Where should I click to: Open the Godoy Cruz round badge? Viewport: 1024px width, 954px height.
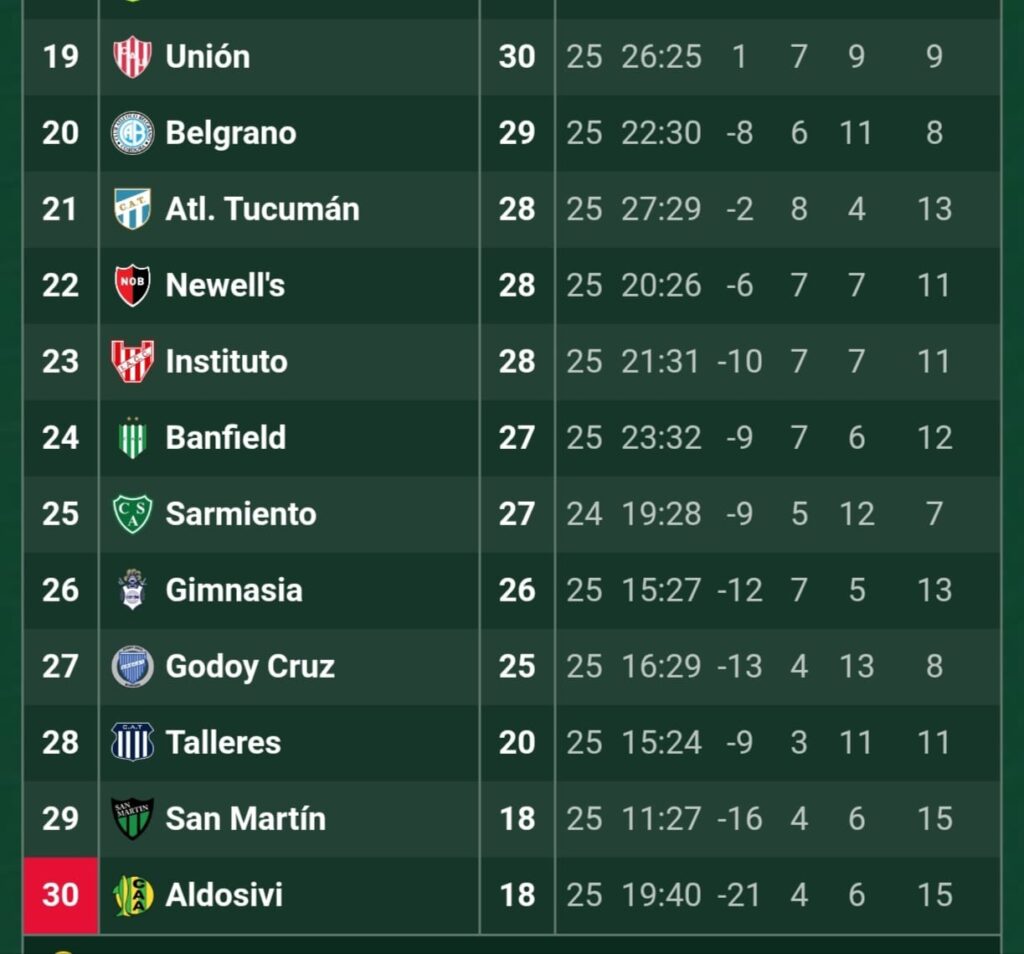tap(133, 666)
